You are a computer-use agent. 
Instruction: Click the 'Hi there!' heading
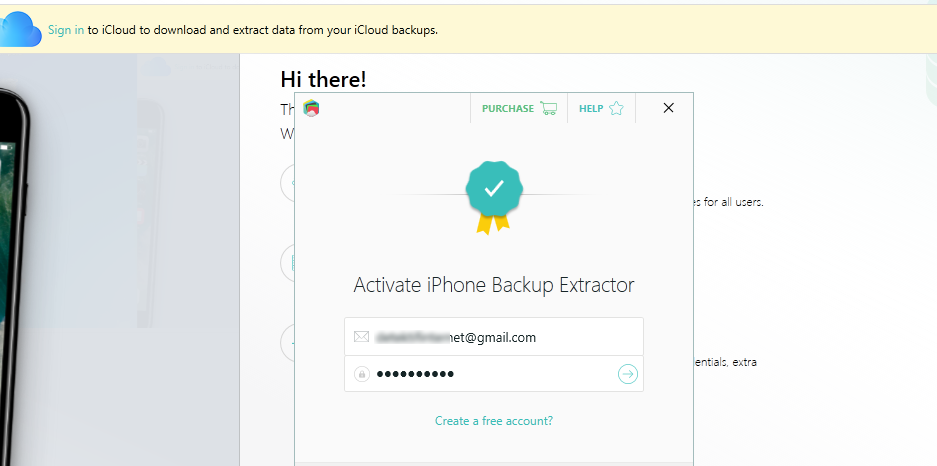click(x=323, y=79)
